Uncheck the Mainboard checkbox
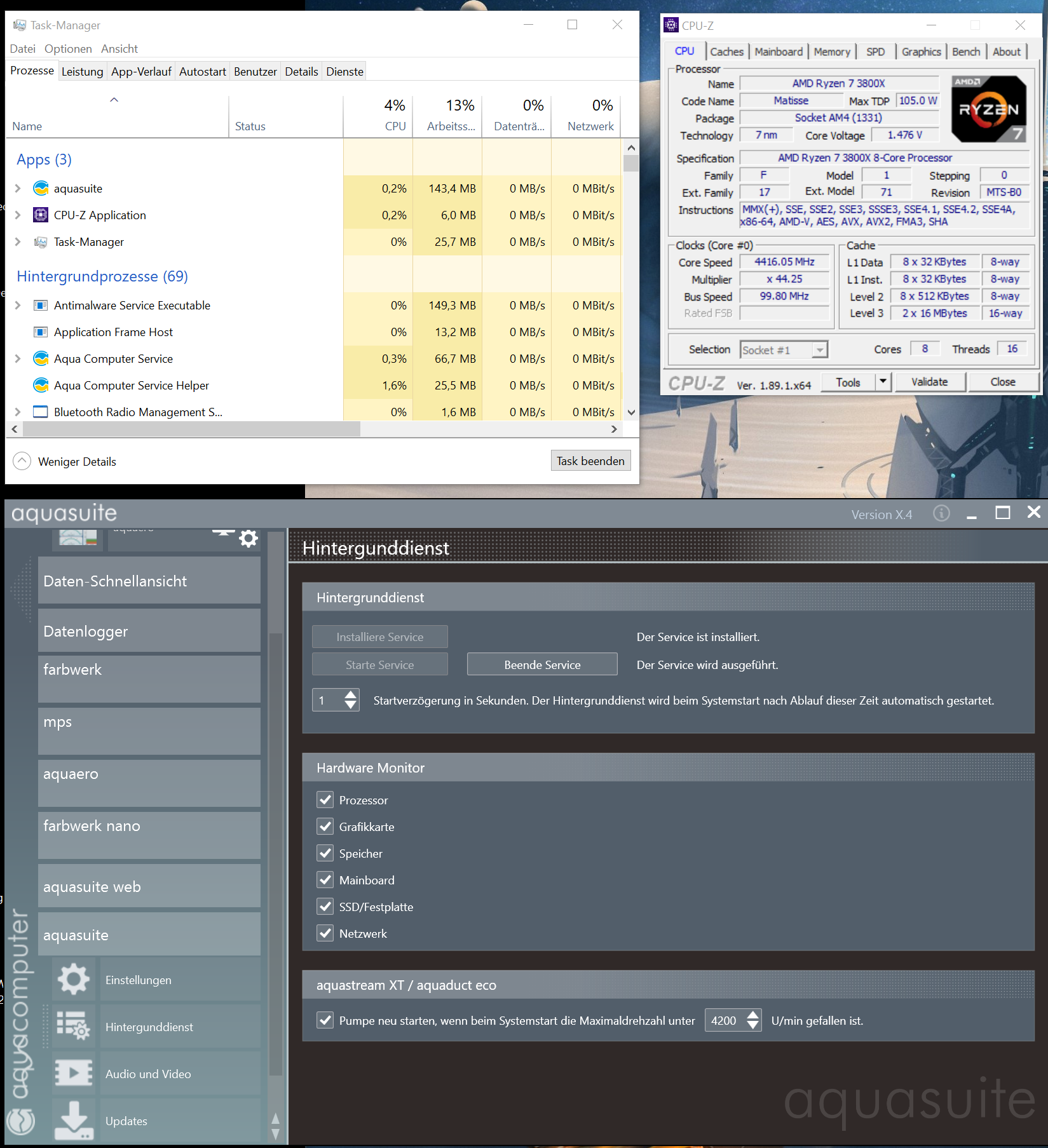 [x=325, y=880]
